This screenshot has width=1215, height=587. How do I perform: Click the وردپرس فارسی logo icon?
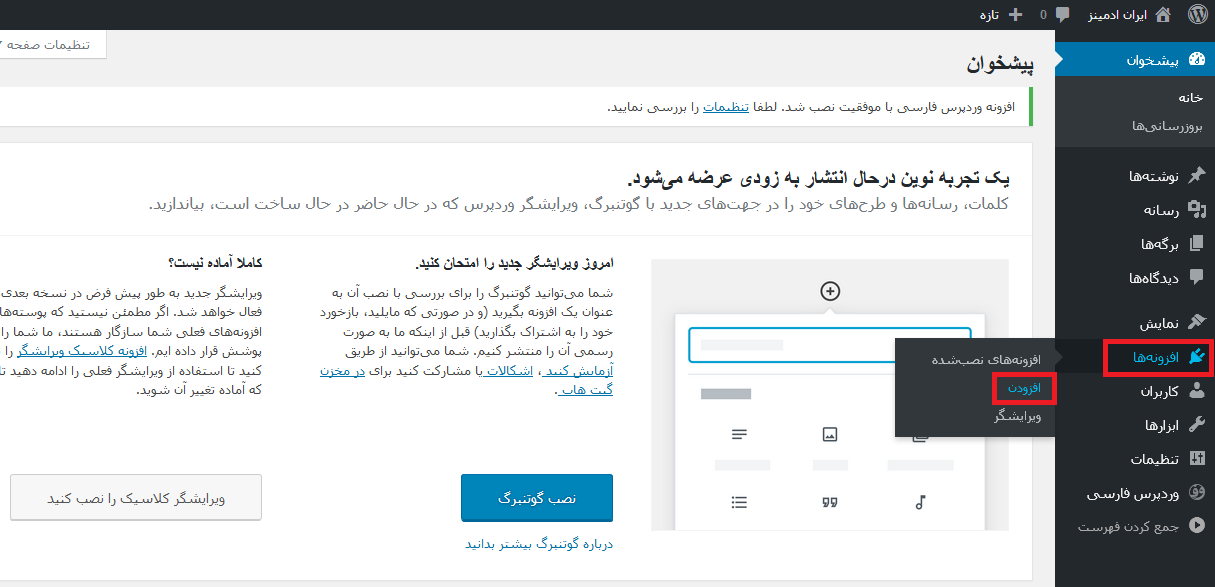click(1198, 493)
